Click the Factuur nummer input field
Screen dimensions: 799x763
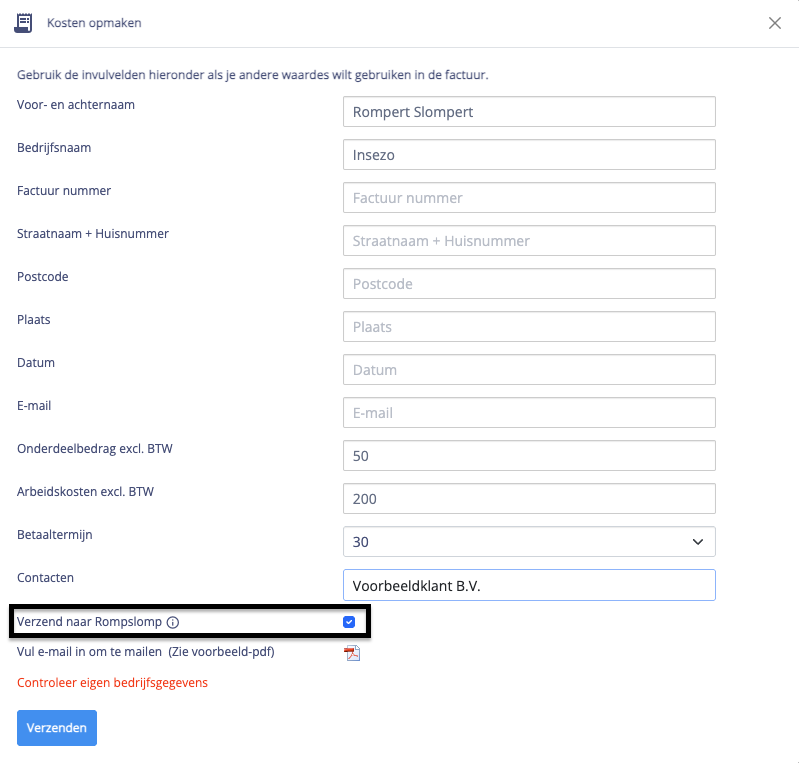point(529,197)
